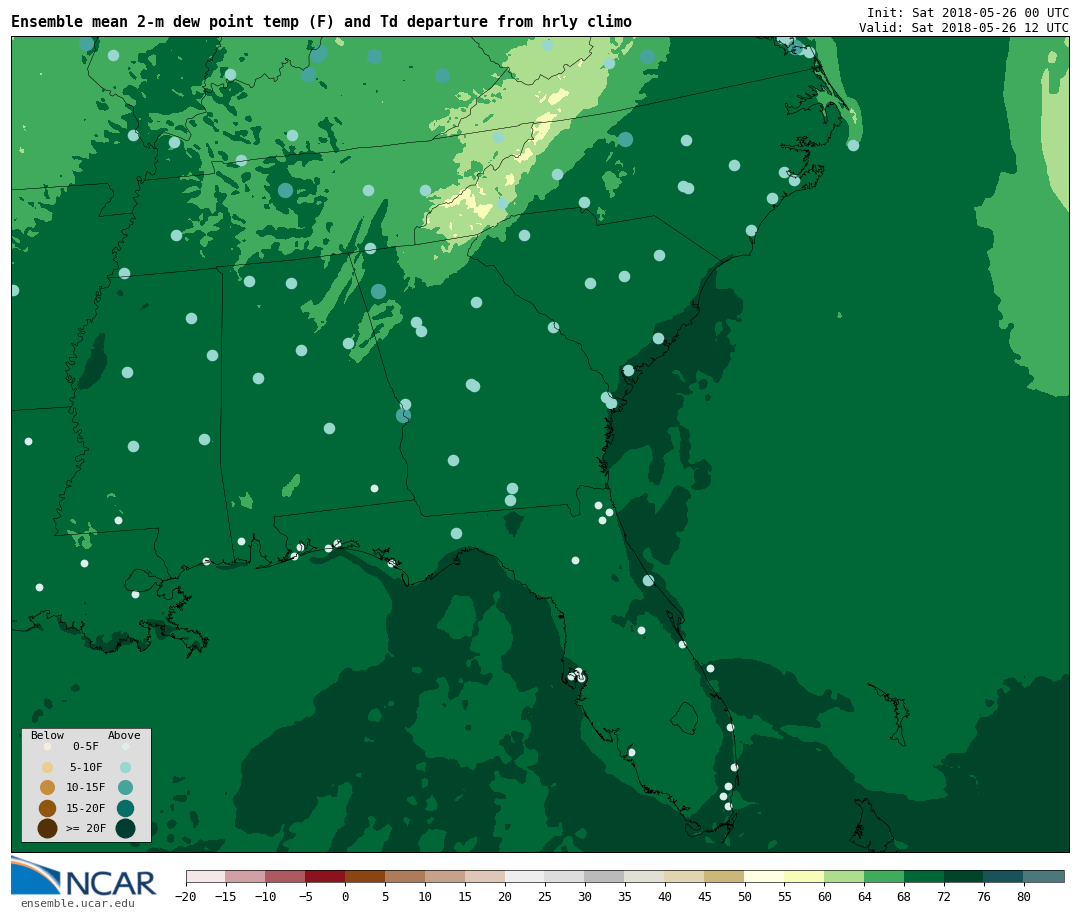Image resolution: width=1080 pixels, height=915 pixels.
Task: Pick the colorbar segment between 50 and 55
Action: tap(765, 876)
